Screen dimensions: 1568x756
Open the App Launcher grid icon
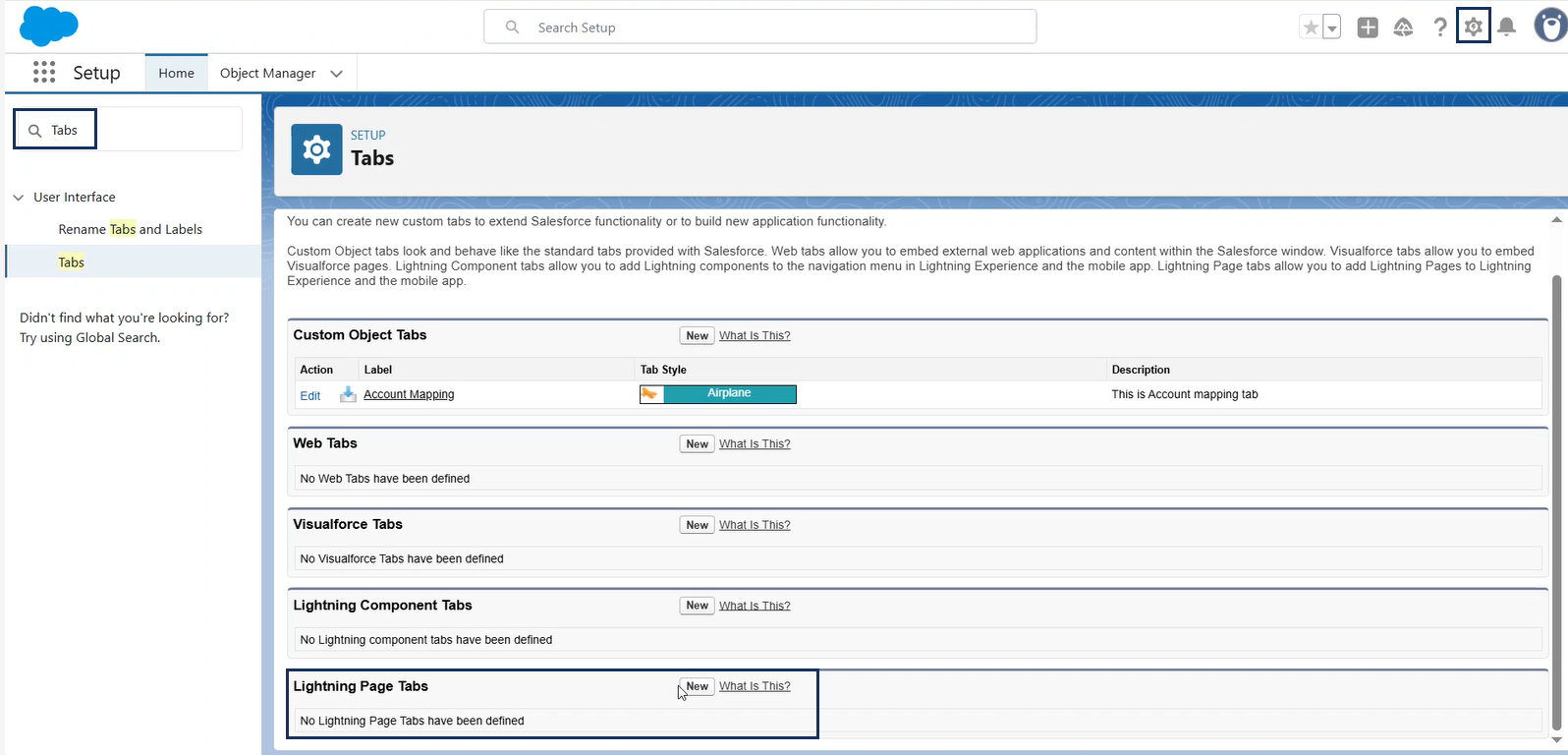pyautogui.click(x=44, y=72)
